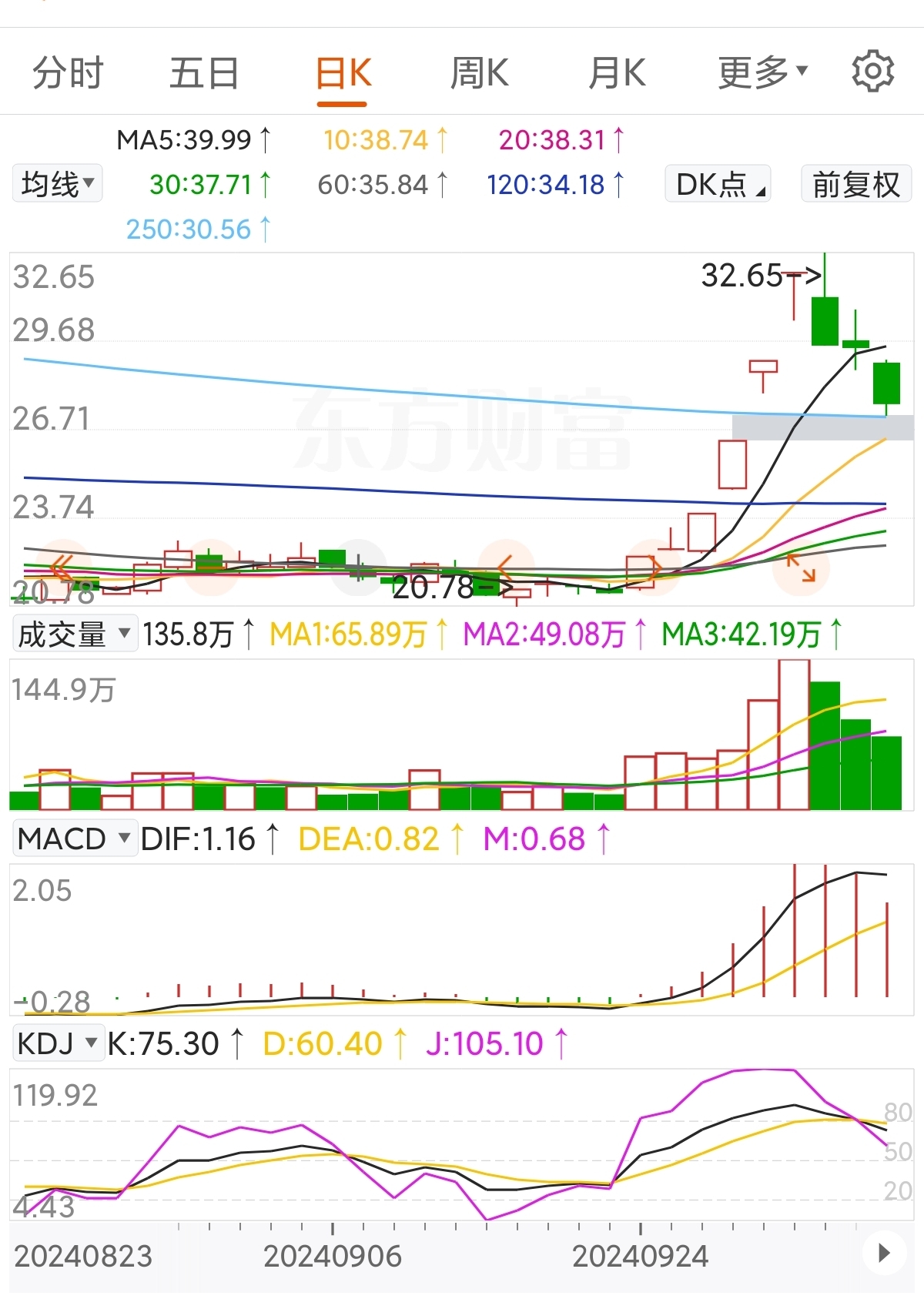Click the play arrow beside the dates
Viewport: 924px width, 1299px height.
[x=884, y=1253]
